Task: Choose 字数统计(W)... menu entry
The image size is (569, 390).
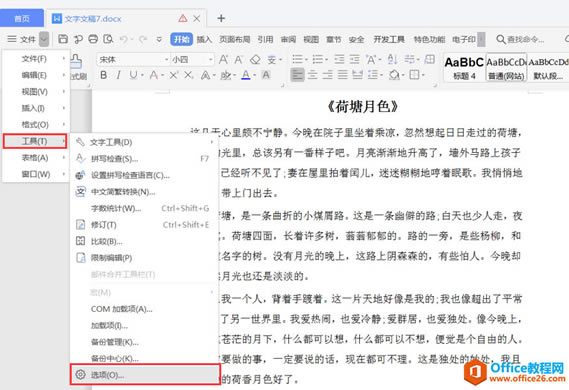Action: coord(144,208)
